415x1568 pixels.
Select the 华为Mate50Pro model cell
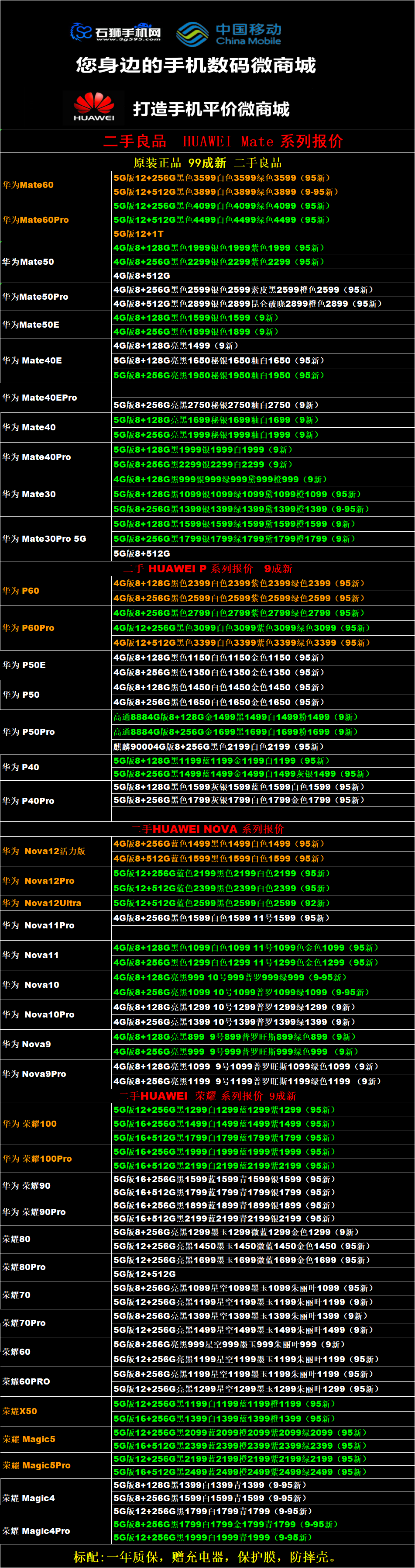(x=56, y=297)
